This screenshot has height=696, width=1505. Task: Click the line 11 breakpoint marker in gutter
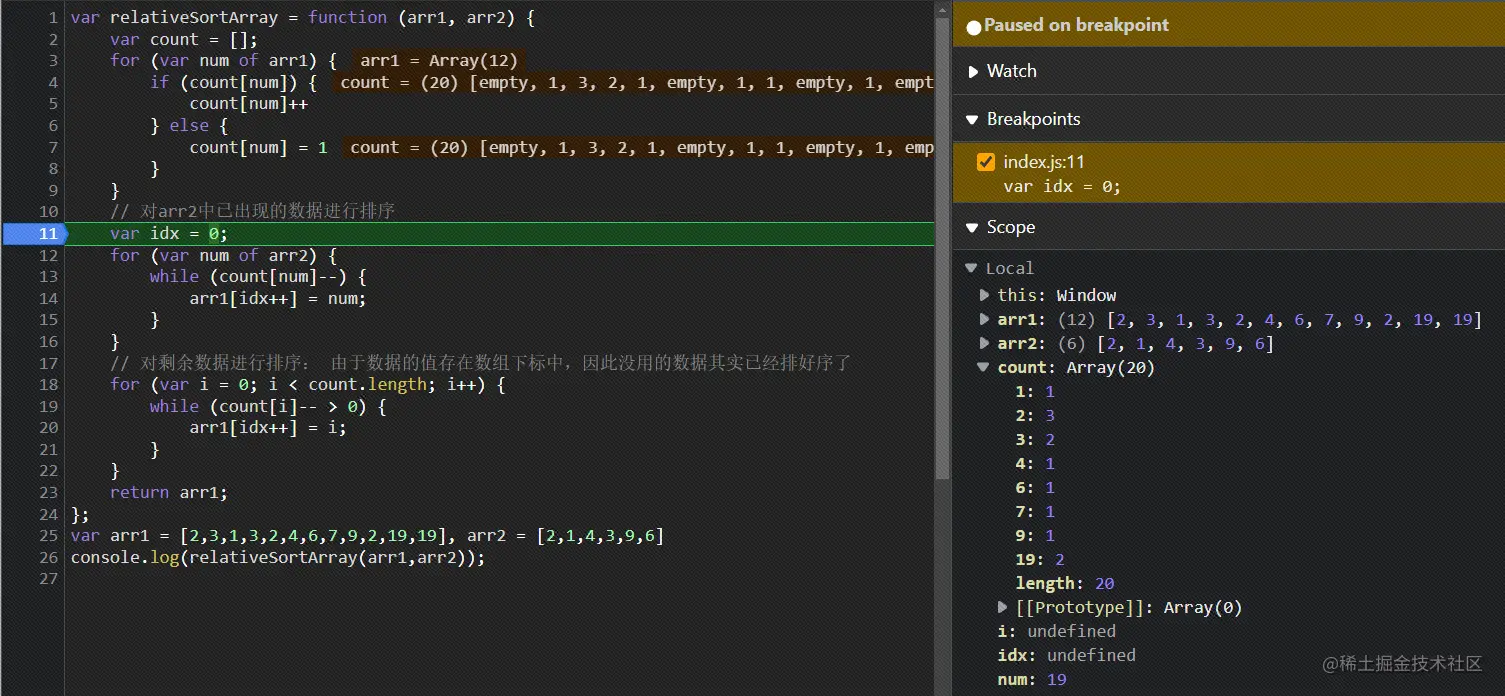[x=34, y=234]
